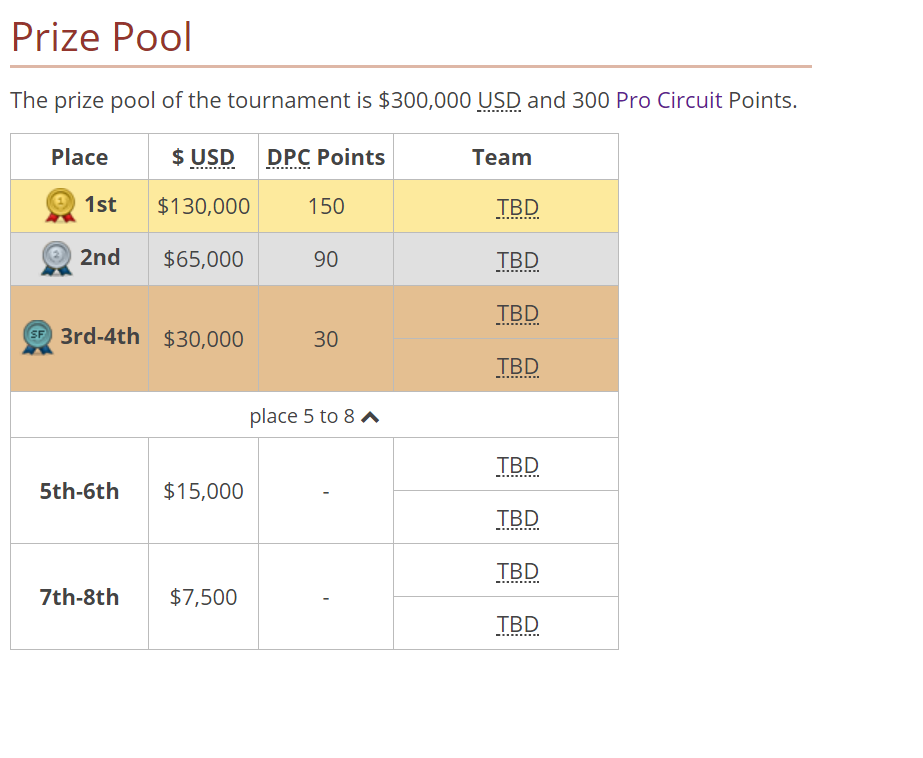Click USD abbreviation in prize pool sentence

[499, 100]
